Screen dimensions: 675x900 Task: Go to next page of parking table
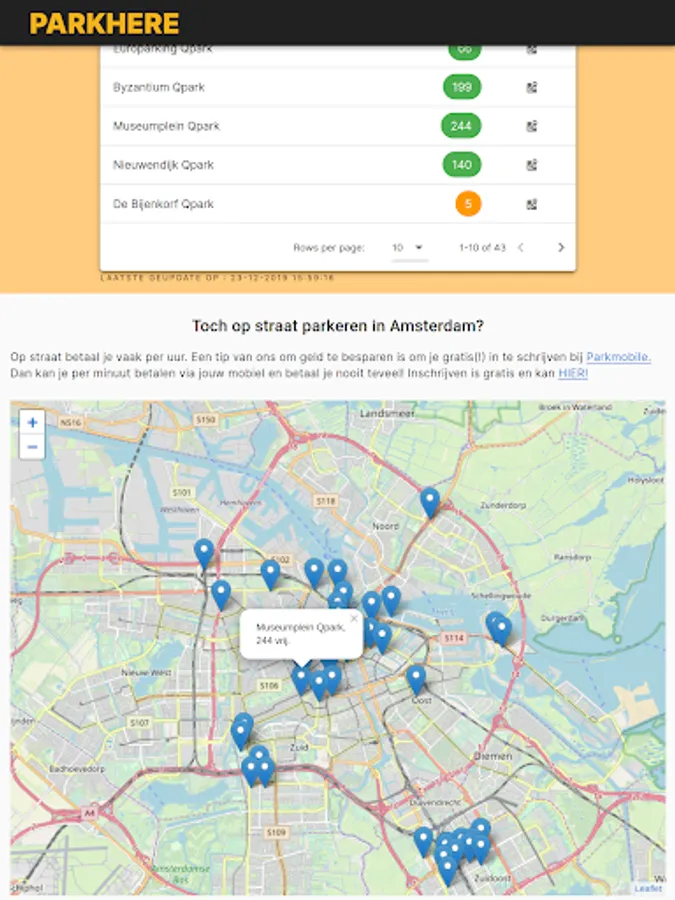tap(561, 247)
